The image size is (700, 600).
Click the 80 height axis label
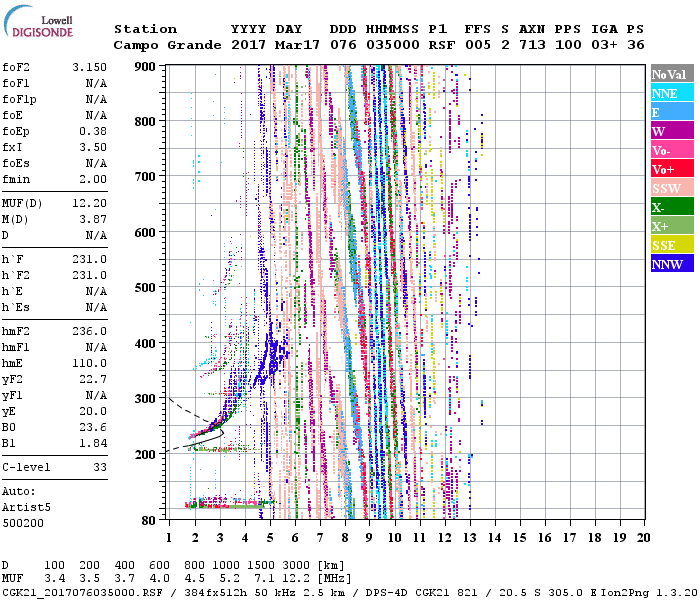(149, 520)
